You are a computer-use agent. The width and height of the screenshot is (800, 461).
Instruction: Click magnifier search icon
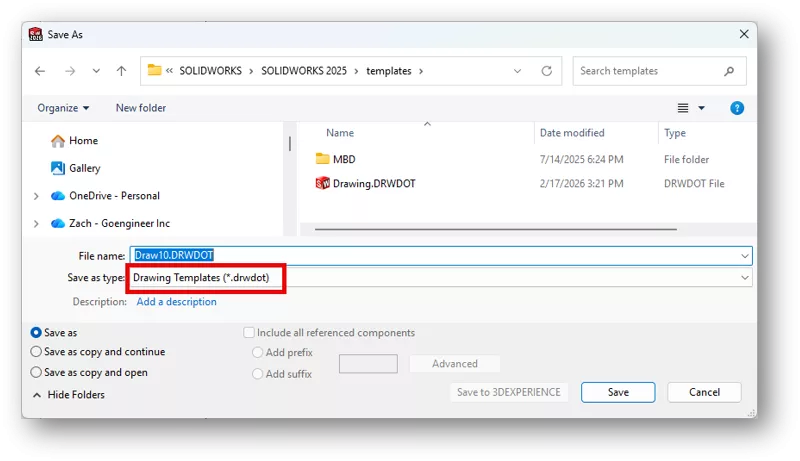tap(729, 71)
